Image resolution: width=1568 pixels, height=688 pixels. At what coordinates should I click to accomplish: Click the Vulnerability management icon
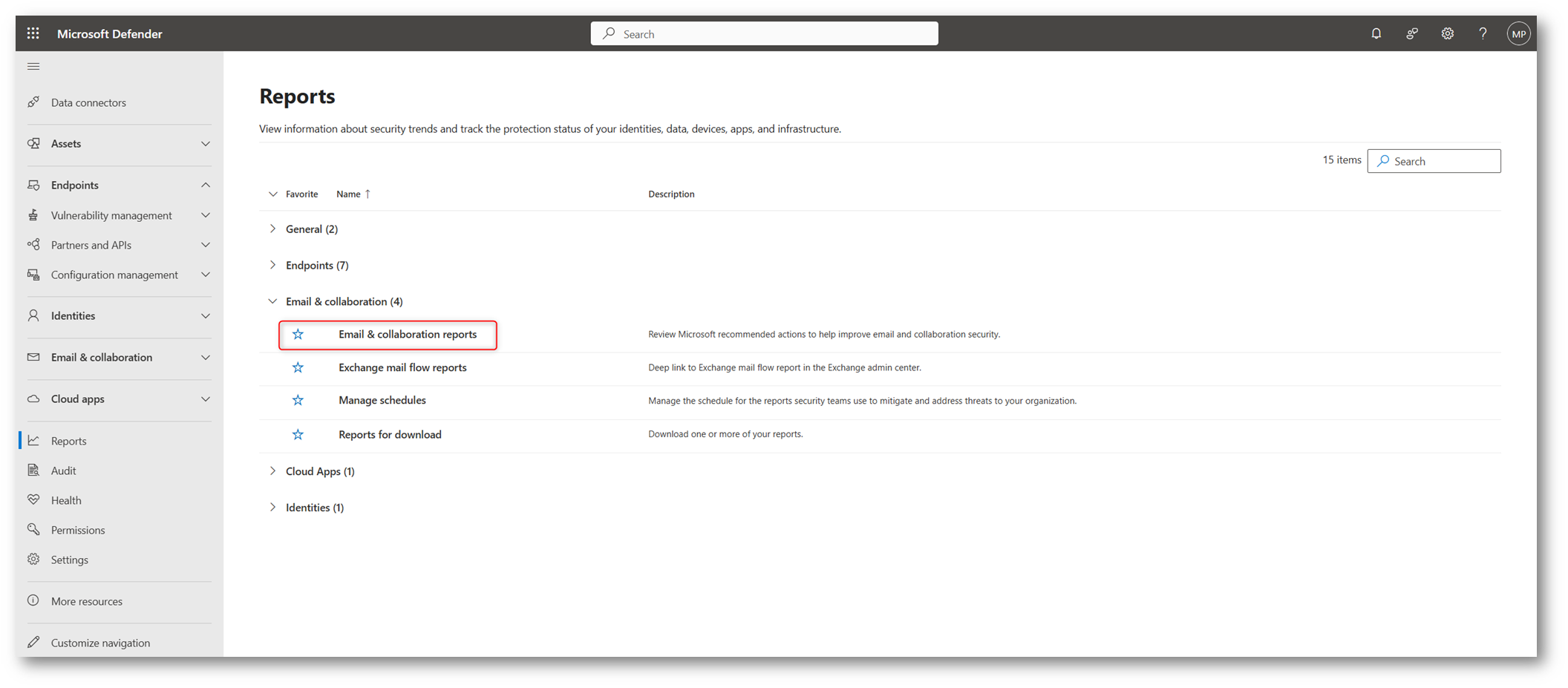coord(33,215)
